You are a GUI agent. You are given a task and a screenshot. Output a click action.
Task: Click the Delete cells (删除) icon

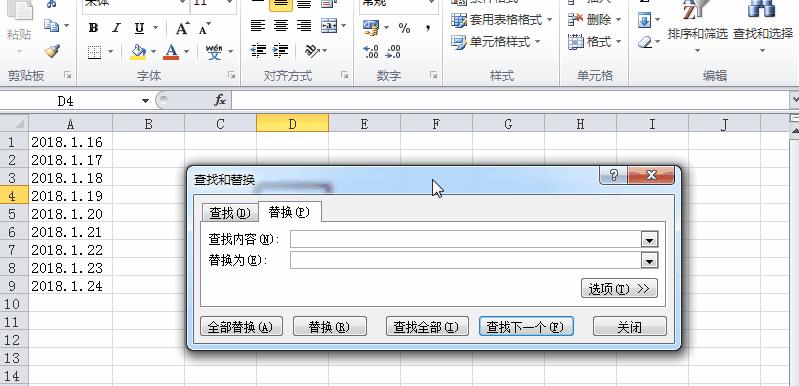click(575, 20)
